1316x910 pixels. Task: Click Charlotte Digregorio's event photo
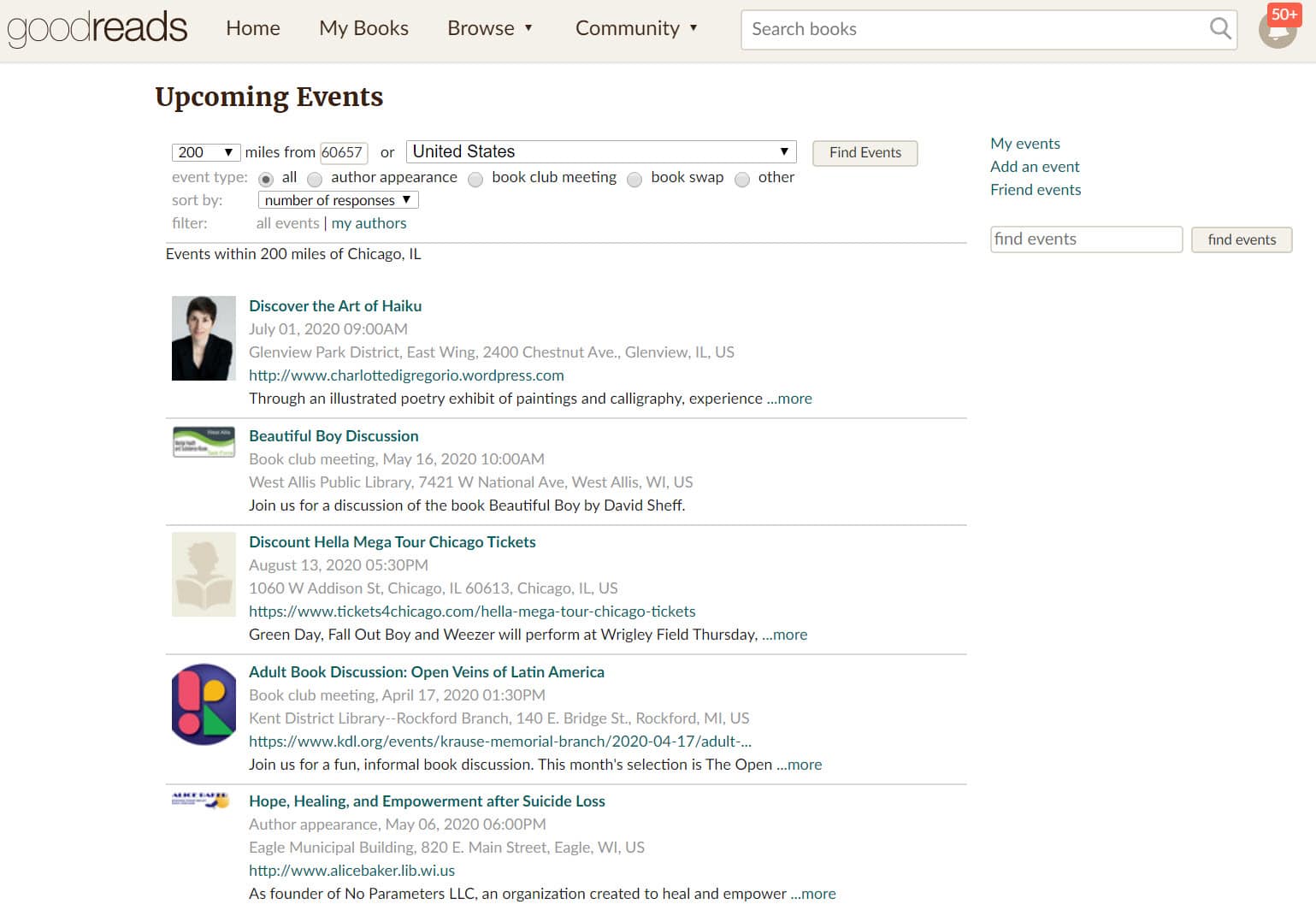tap(204, 337)
